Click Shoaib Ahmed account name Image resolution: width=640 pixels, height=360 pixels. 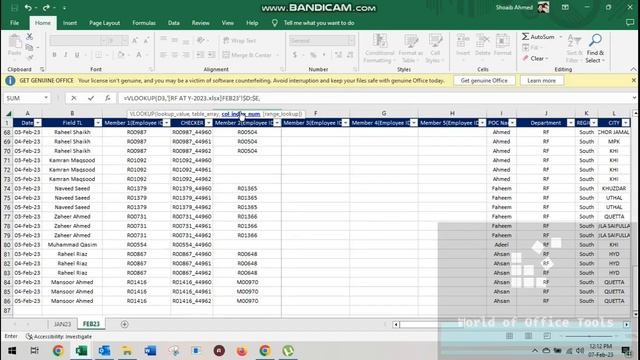point(514,7)
